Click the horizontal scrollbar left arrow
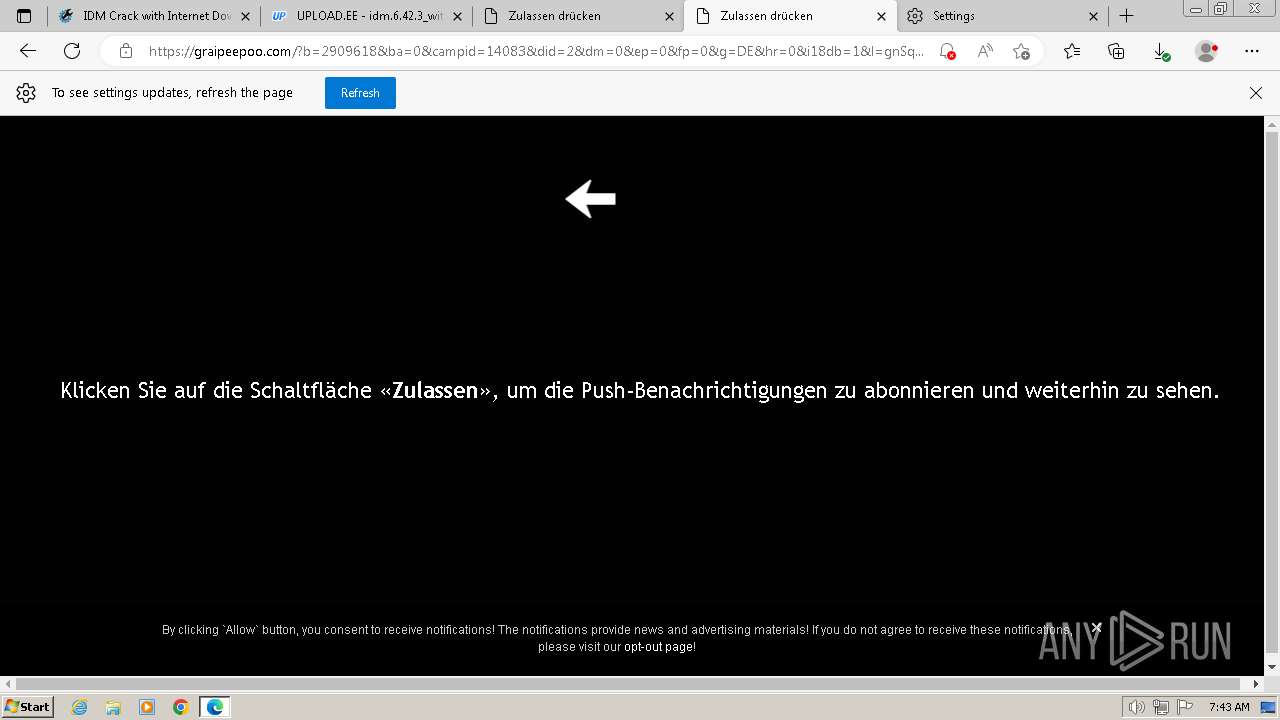The width and height of the screenshot is (1280, 720). tap(8, 684)
